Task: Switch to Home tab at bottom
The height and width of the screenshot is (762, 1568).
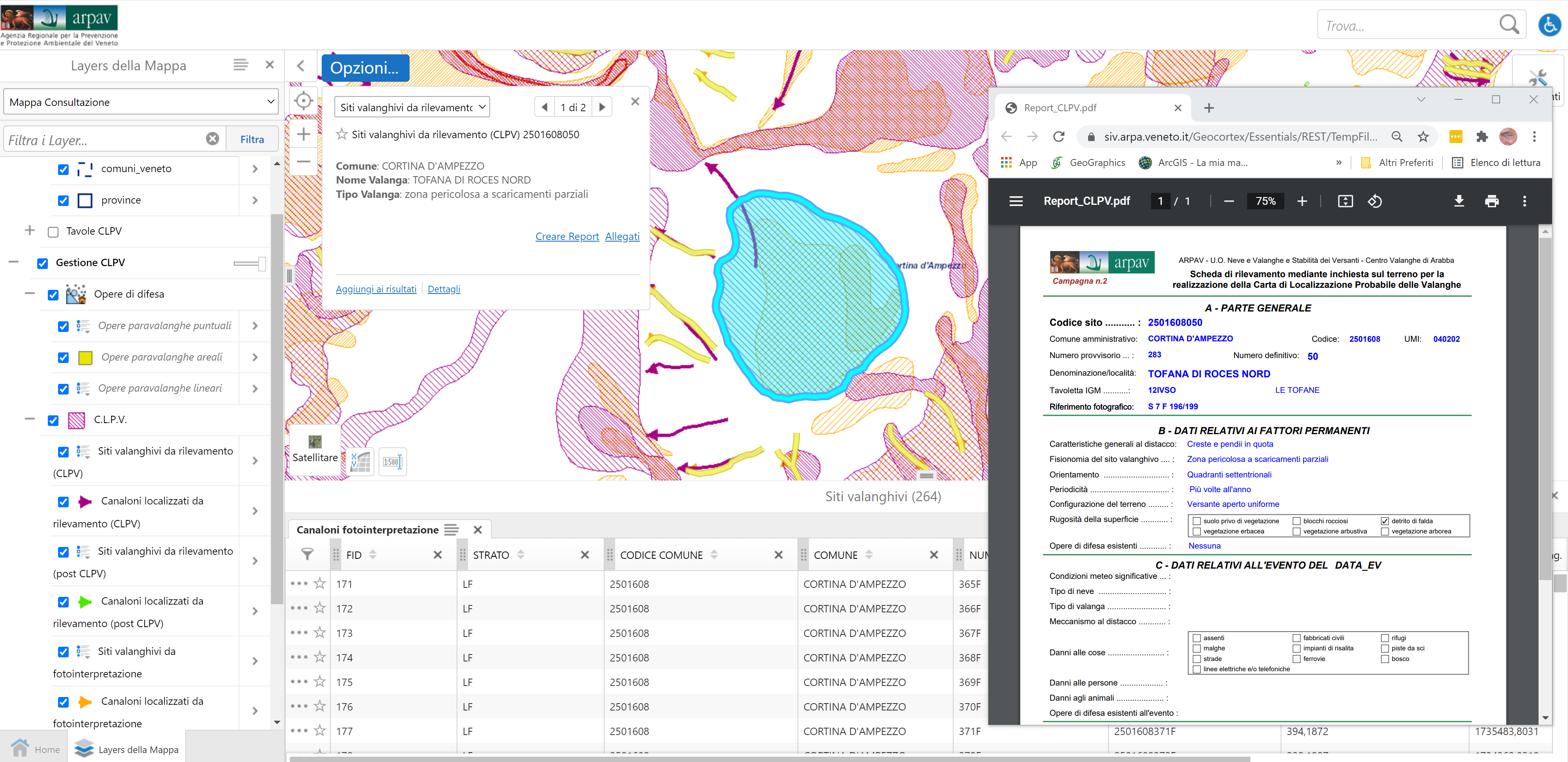Action: coord(35,749)
